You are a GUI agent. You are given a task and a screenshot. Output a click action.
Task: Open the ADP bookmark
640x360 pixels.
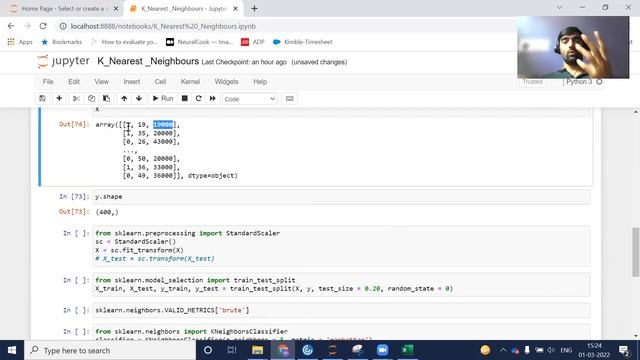tap(253, 42)
